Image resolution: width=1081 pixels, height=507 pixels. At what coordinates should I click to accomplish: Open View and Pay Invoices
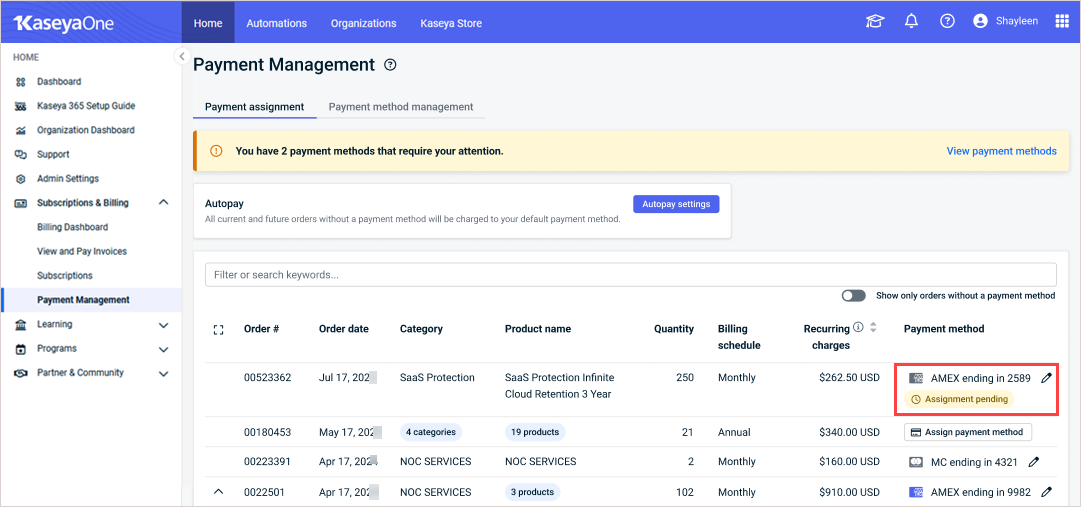tap(82, 251)
